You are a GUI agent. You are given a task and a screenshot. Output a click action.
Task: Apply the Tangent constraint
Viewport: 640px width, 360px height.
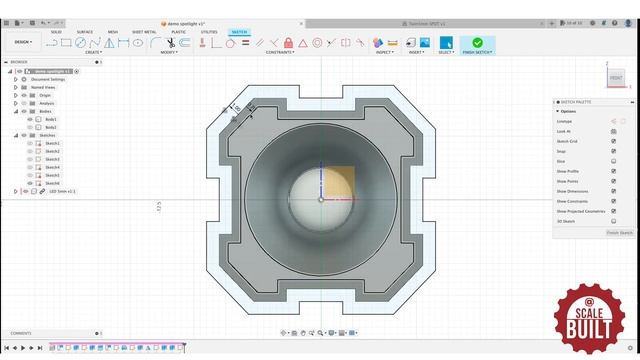[231, 43]
